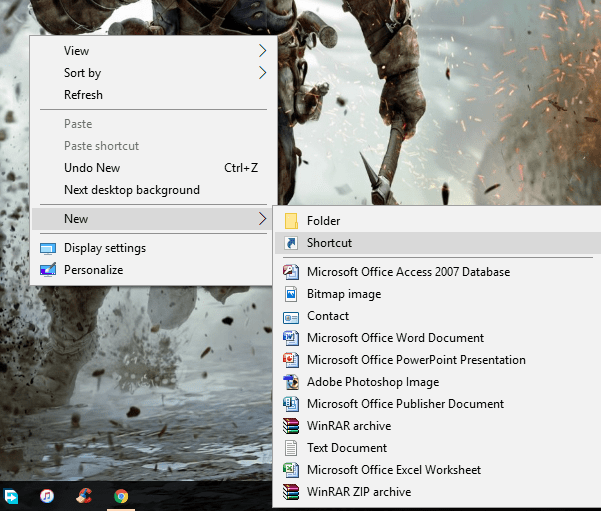The image size is (601, 511).
Task: Click the Folder icon in New submenu
Action: pos(291,221)
